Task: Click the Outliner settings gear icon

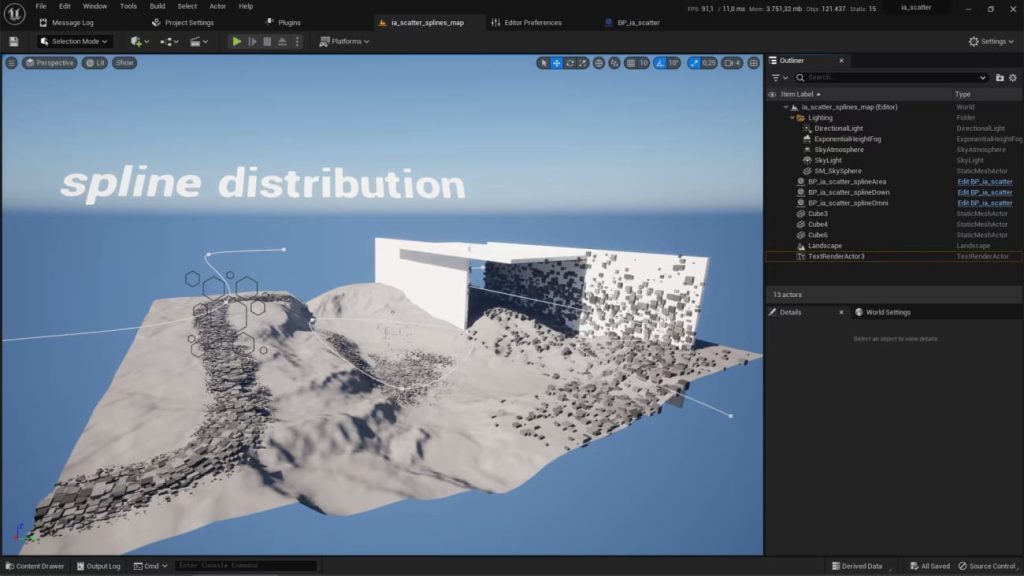Action: click(x=1012, y=77)
